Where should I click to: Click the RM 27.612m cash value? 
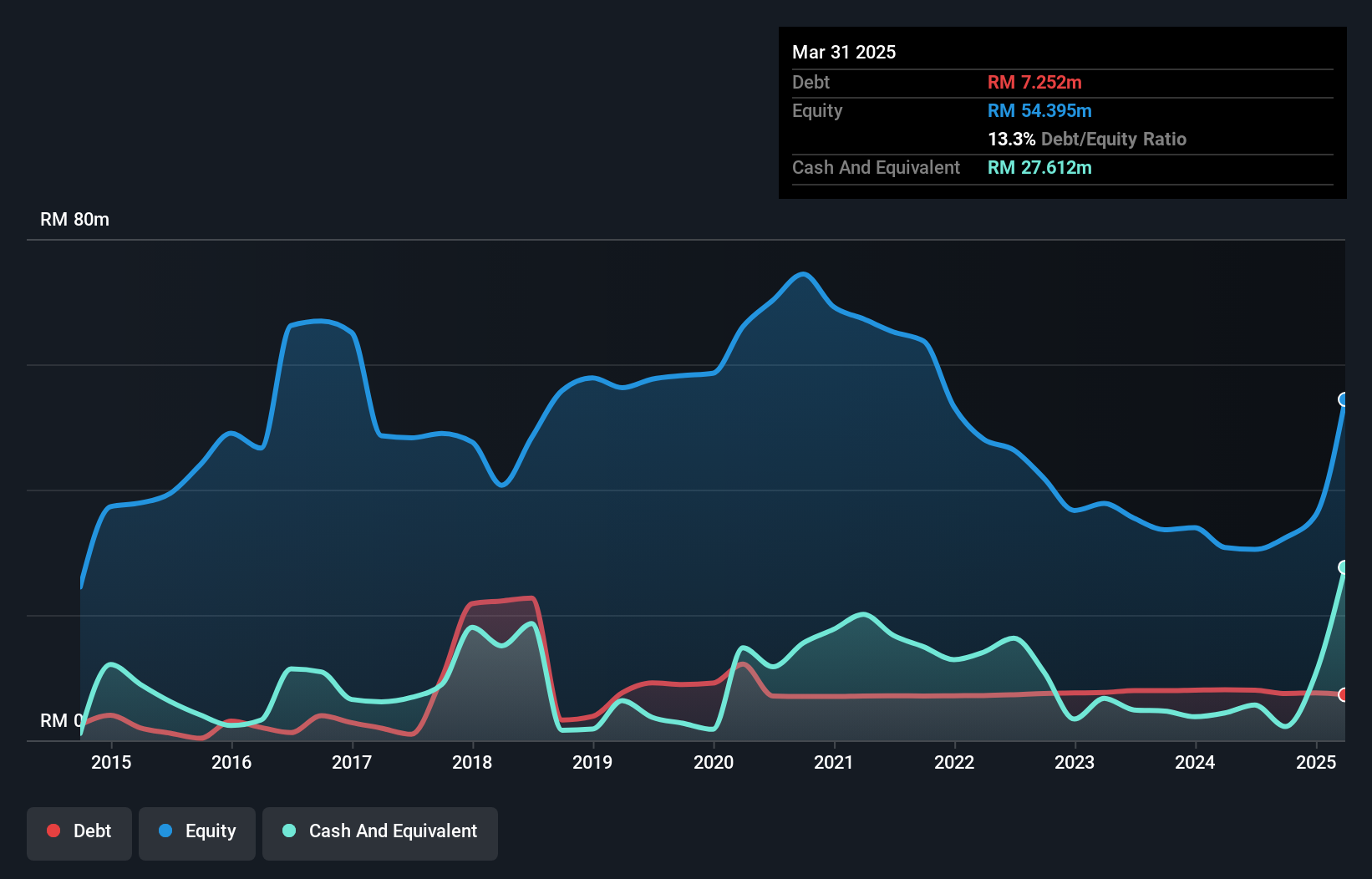1039,167
